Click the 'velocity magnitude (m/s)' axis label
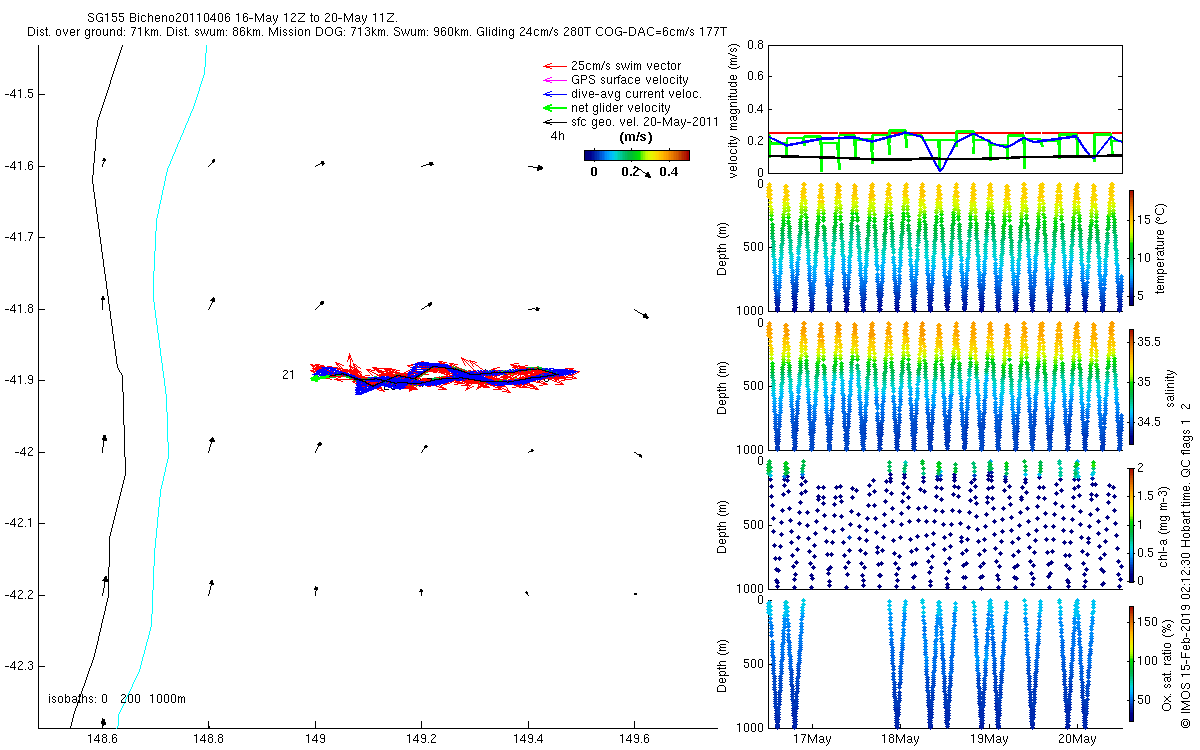This screenshot has height=750, width=1200. pyautogui.click(x=733, y=111)
